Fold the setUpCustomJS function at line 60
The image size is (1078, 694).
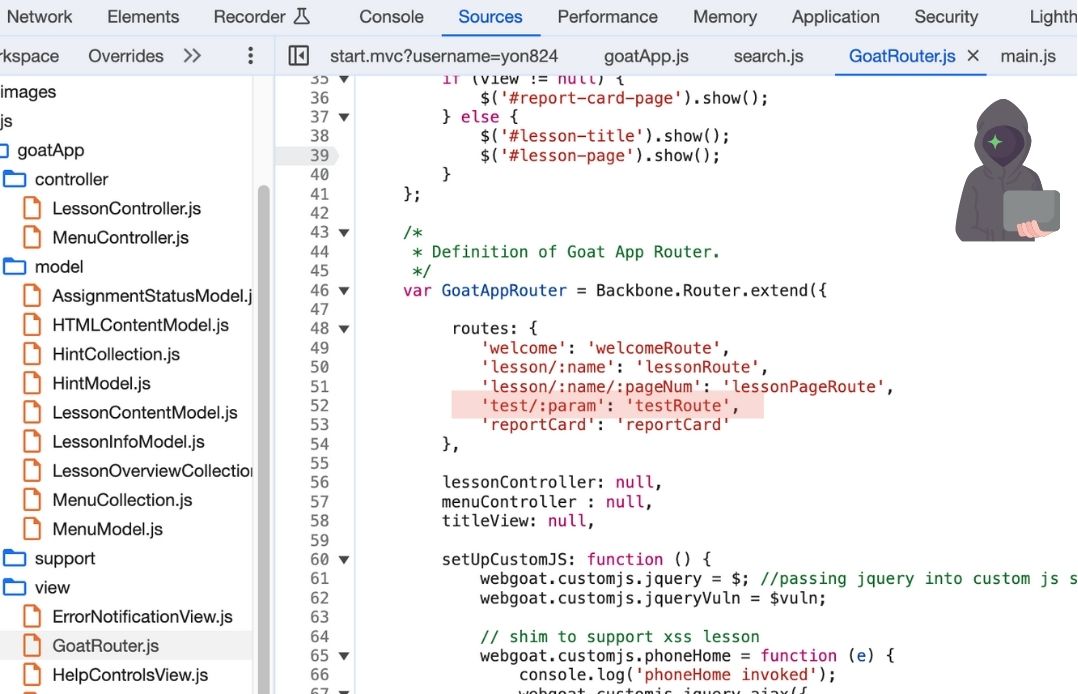(x=344, y=560)
